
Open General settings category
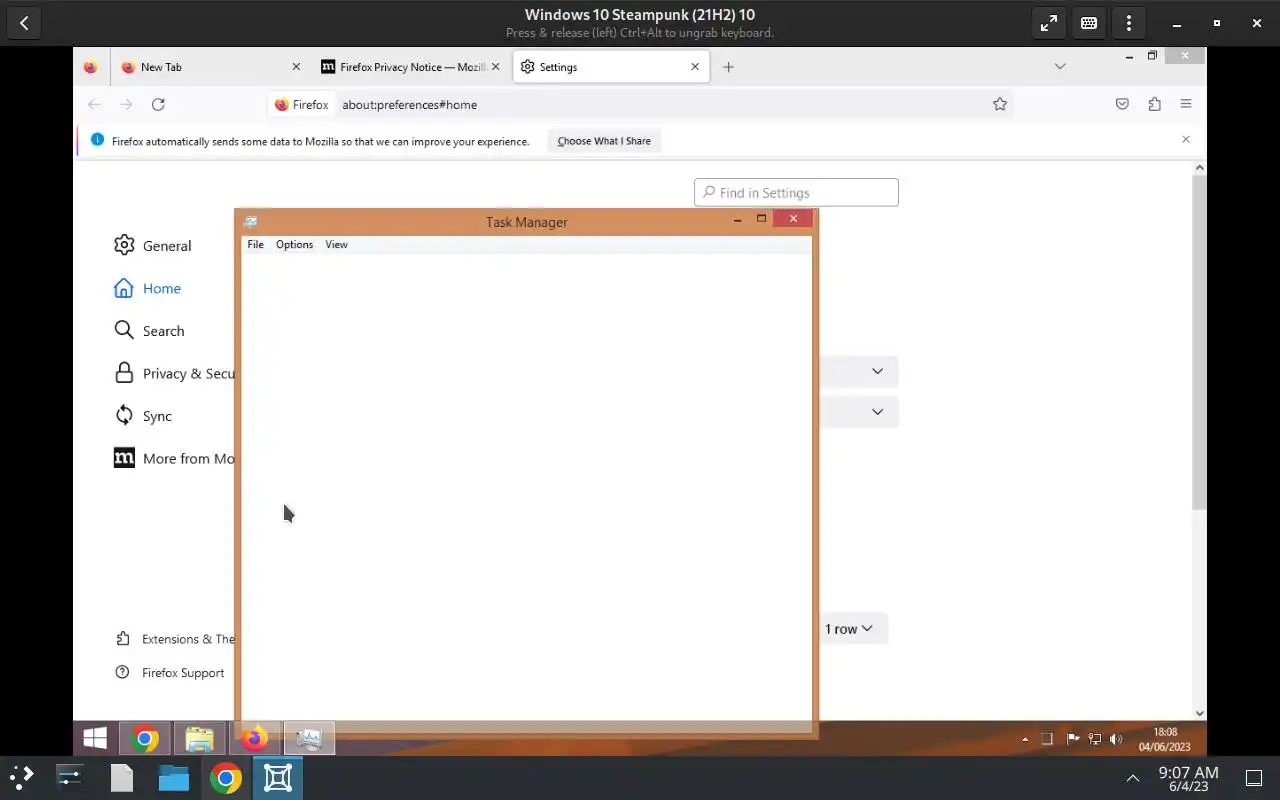152,246
